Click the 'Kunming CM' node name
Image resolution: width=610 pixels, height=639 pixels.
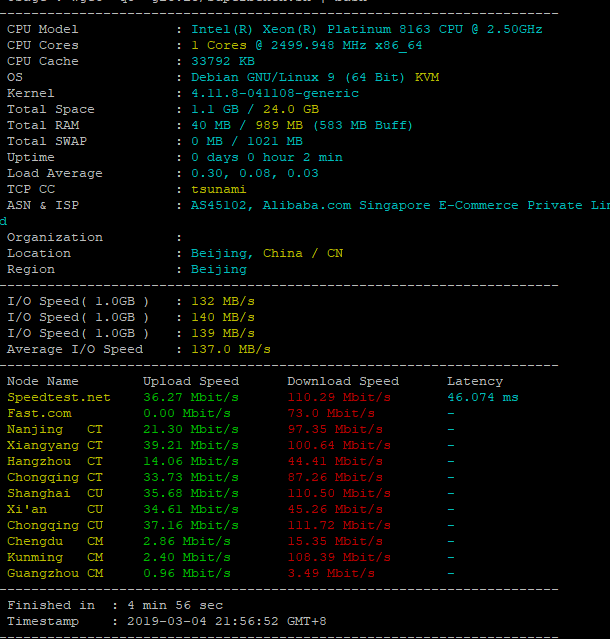point(55,557)
